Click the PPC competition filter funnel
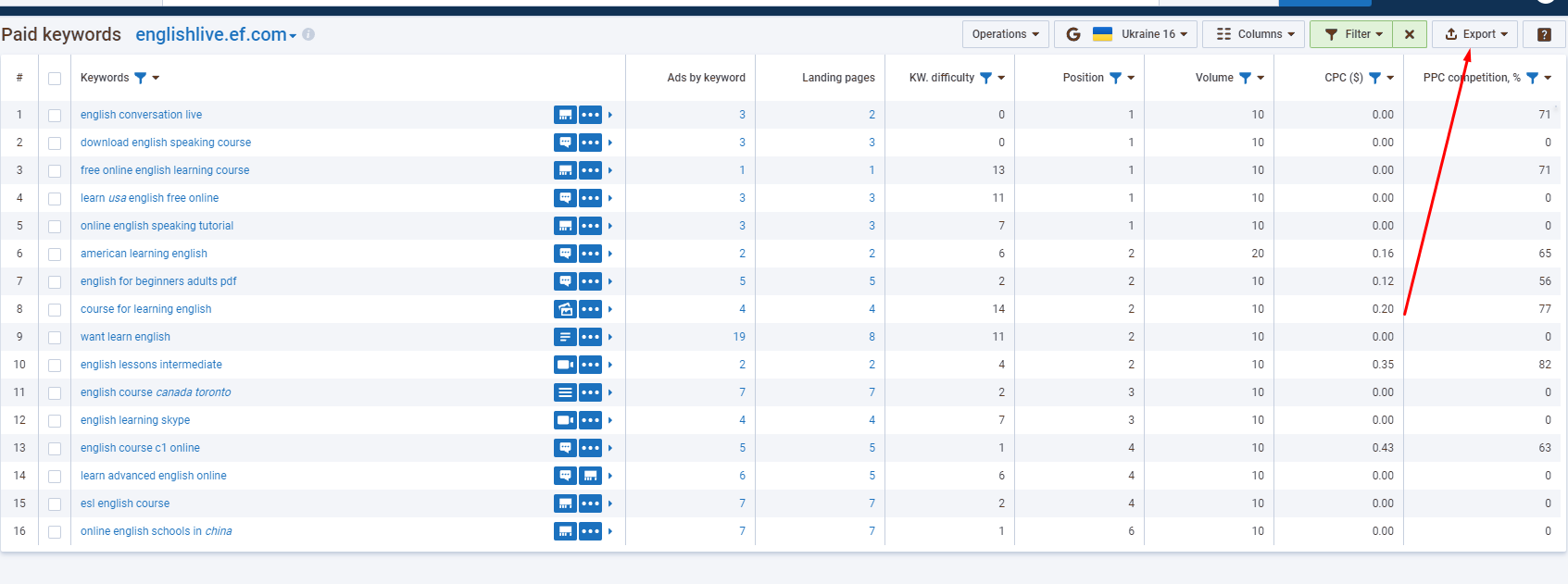Viewport: 1568px width, 584px height. click(1533, 78)
